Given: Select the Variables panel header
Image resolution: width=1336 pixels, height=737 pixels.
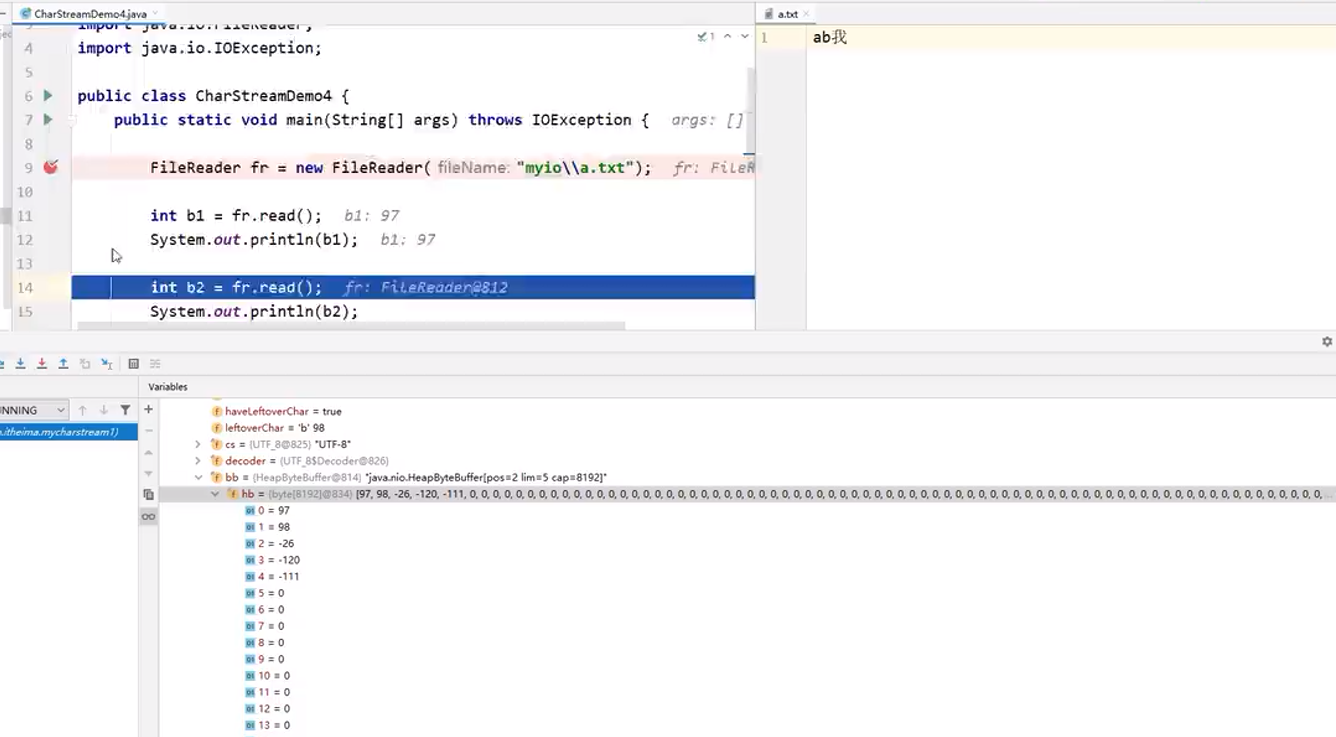Looking at the screenshot, I should tap(168, 386).
